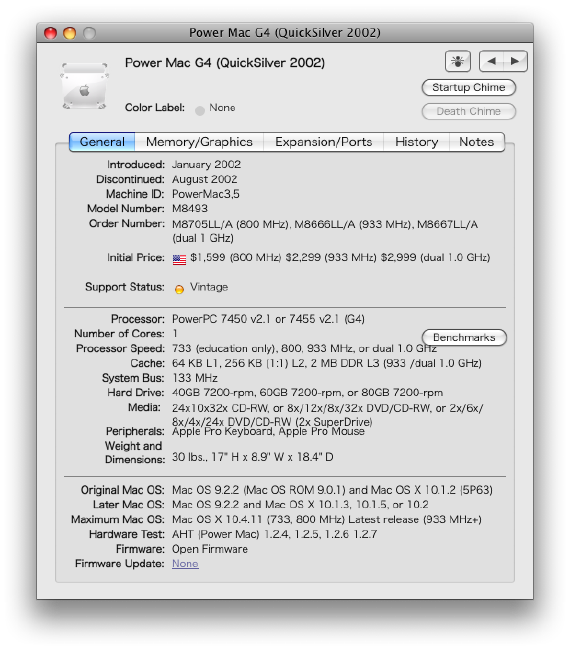Click the Machine ID 'PowerMac3,5'
570x650 pixels.
pyautogui.click(x=206, y=194)
